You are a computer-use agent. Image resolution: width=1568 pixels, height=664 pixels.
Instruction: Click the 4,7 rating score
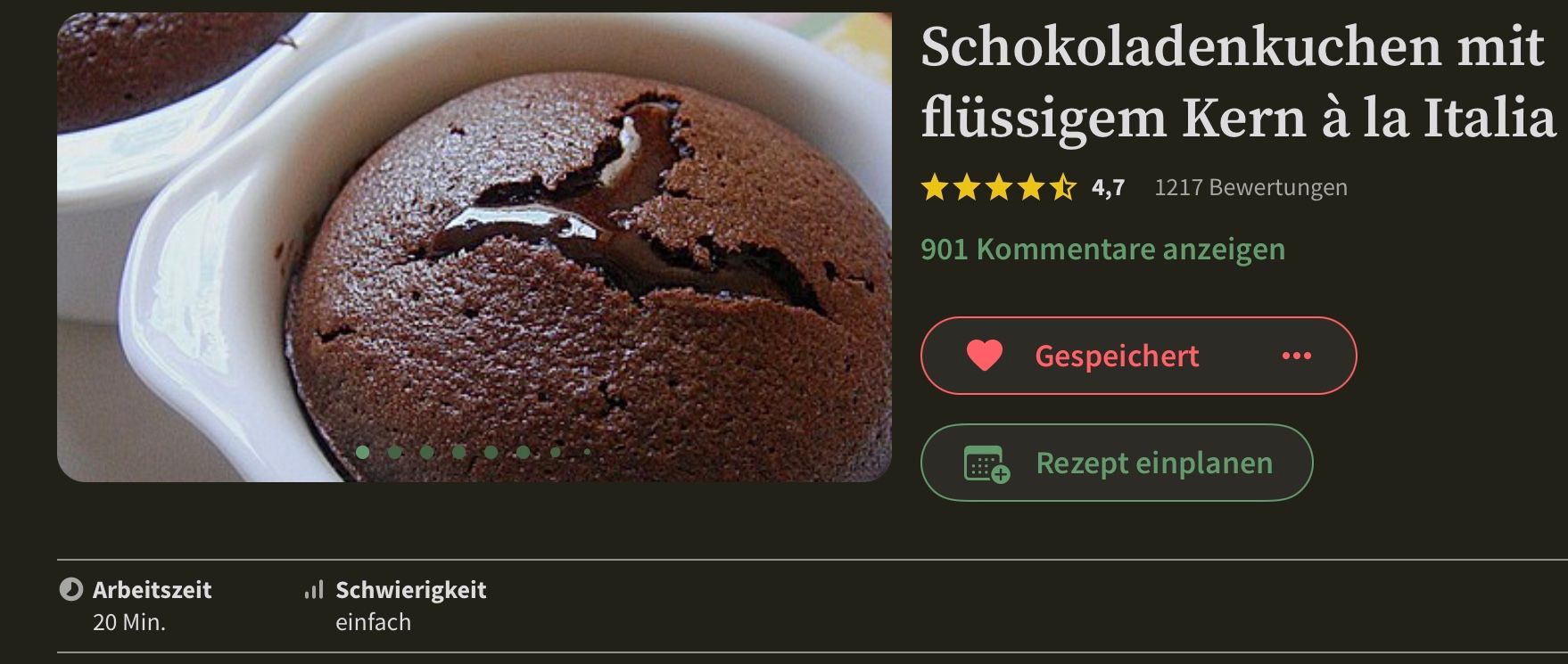pyautogui.click(x=1108, y=188)
